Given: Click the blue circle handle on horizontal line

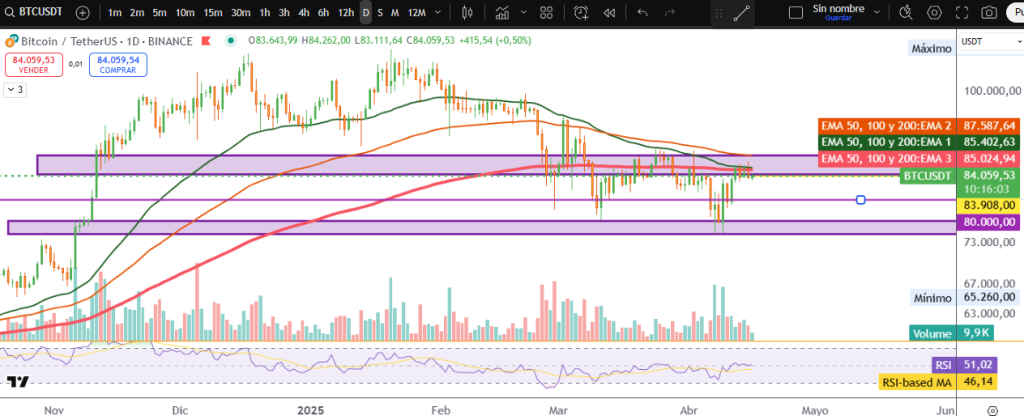Looking at the screenshot, I should coord(861,200).
